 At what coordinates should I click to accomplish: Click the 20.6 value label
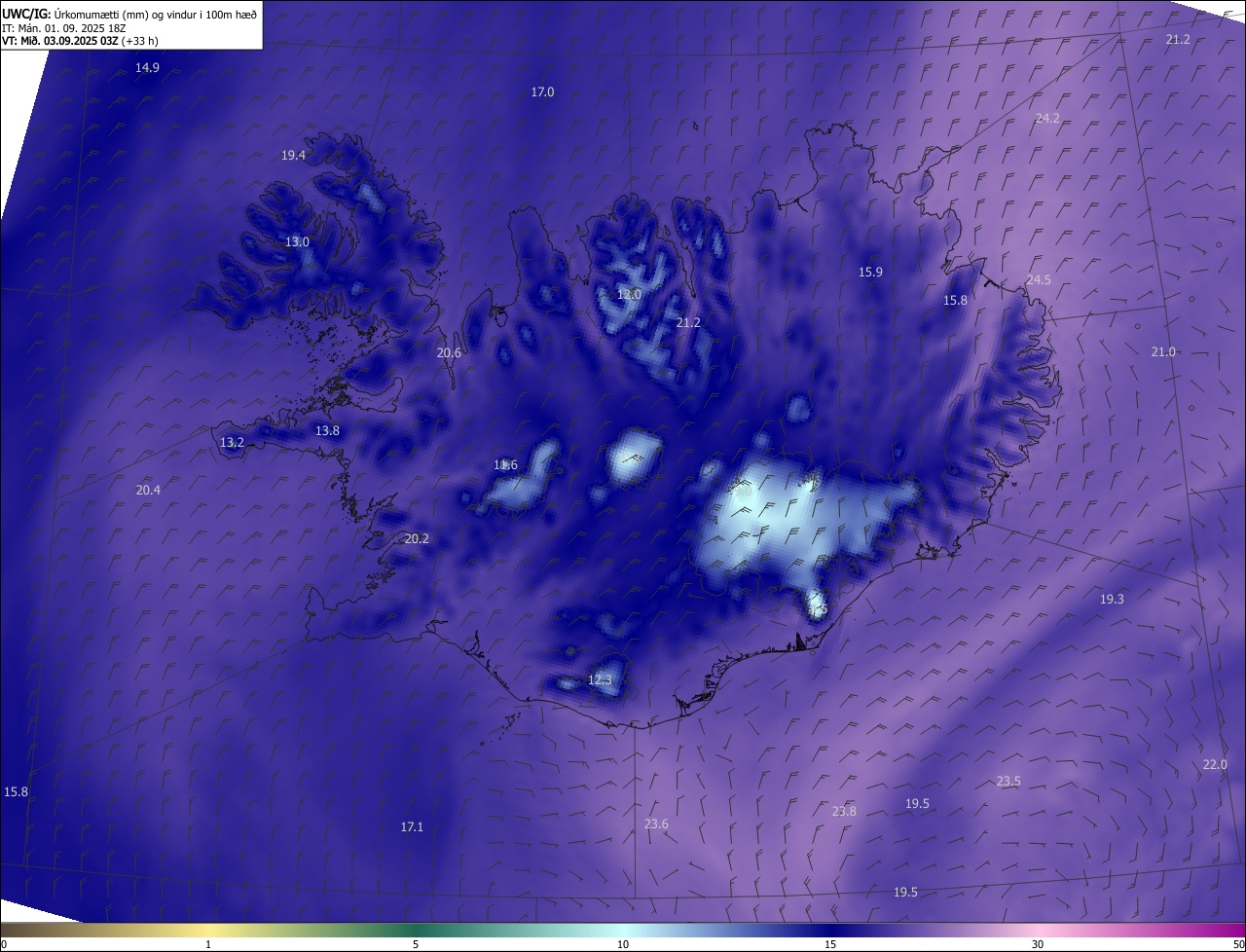point(449,352)
